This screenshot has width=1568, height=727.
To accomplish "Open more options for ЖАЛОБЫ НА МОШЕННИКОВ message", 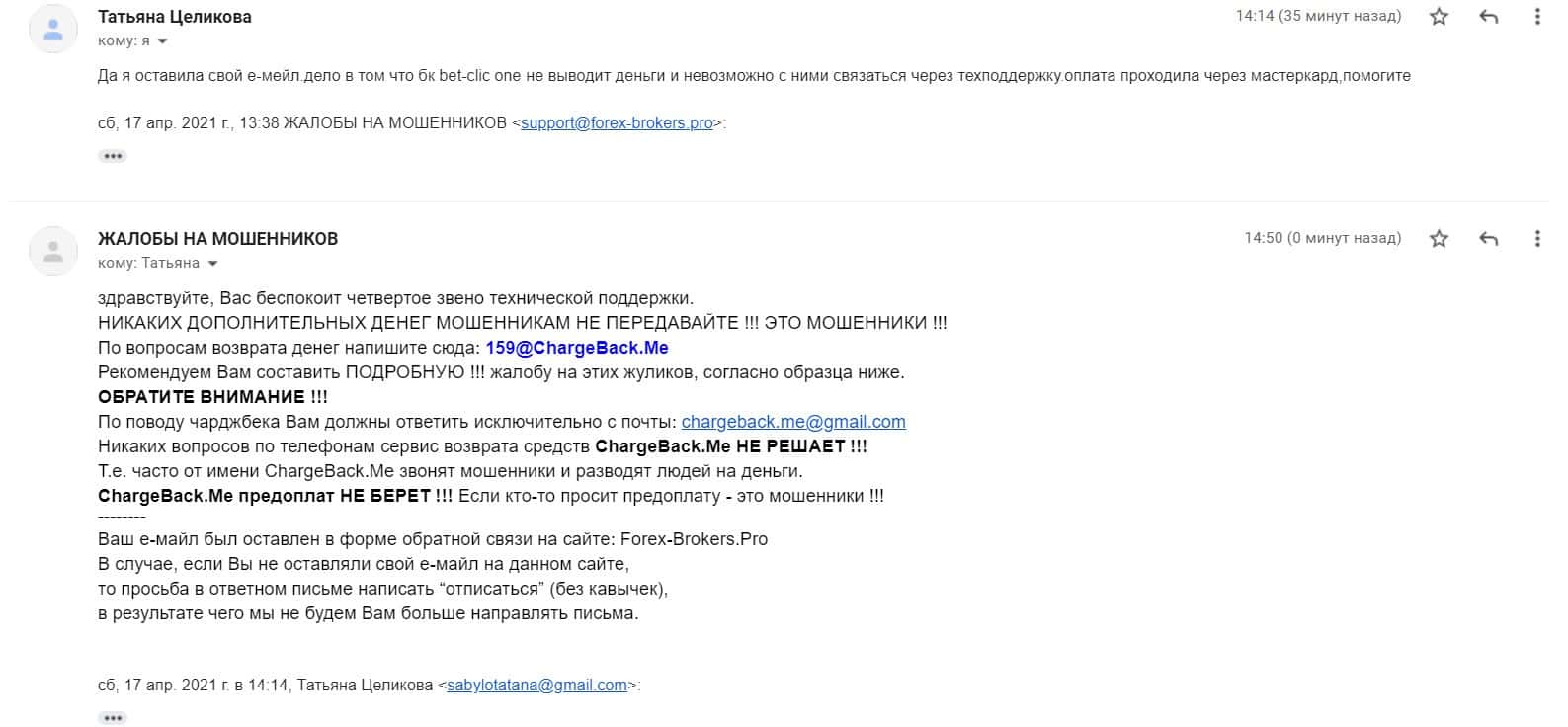I will tap(1536, 239).
